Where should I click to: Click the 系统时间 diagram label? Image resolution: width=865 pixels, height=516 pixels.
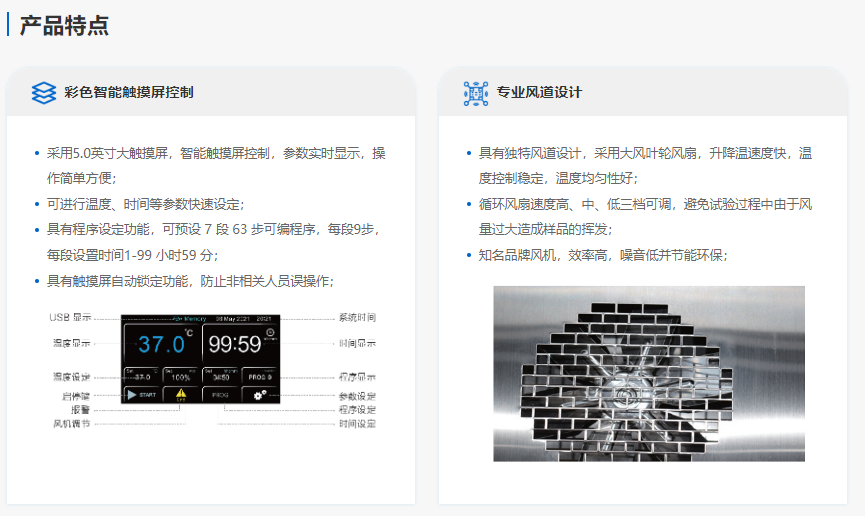(x=357, y=317)
